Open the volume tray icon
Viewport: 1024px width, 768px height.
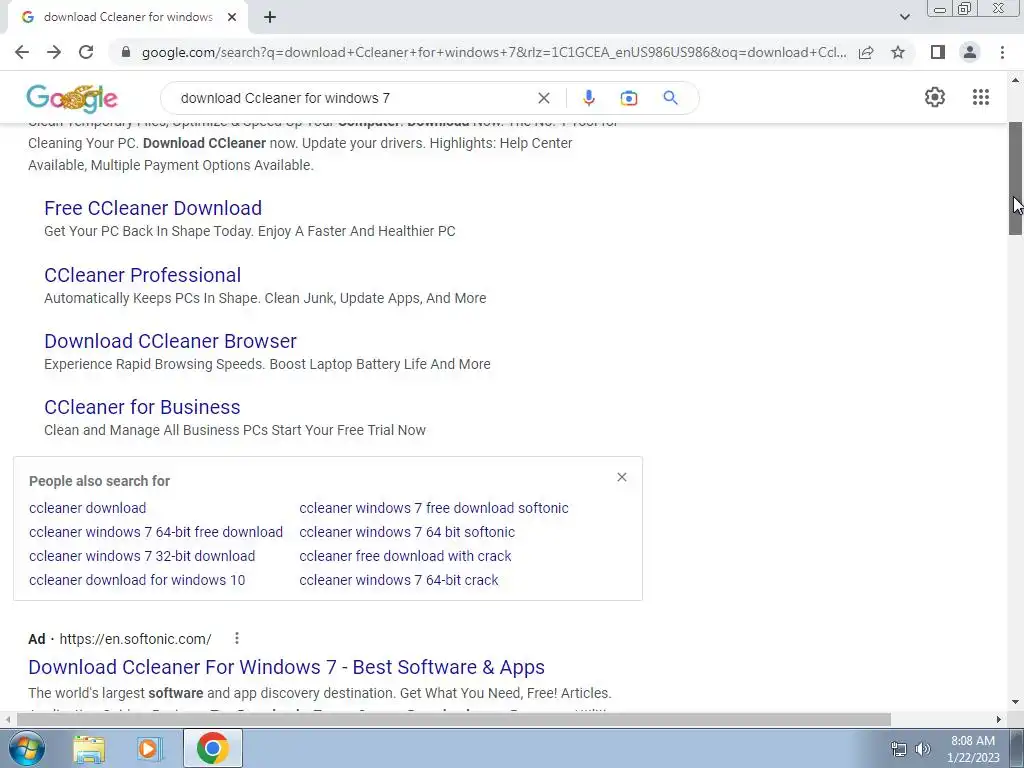click(923, 749)
